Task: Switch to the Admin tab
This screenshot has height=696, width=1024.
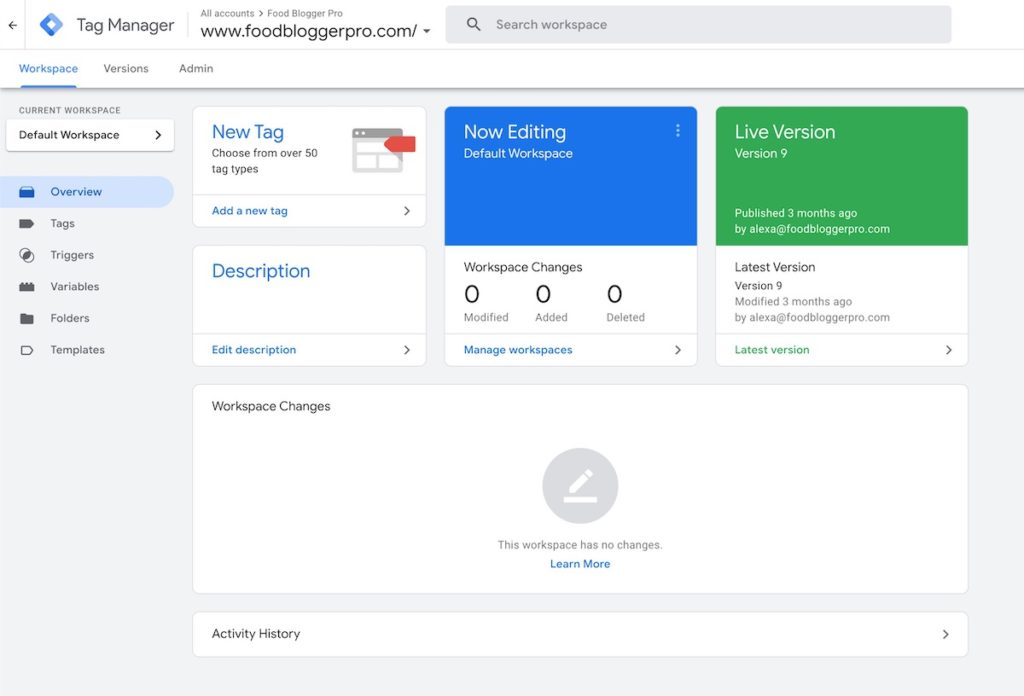Action: [196, 69]
